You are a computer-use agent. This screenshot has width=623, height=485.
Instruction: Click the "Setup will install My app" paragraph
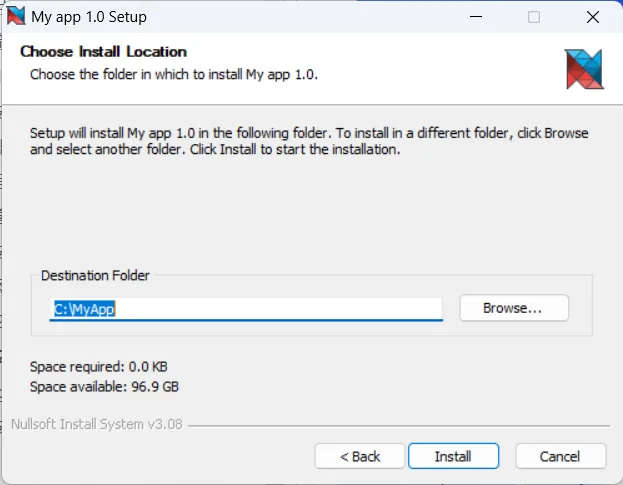[308, 141]
